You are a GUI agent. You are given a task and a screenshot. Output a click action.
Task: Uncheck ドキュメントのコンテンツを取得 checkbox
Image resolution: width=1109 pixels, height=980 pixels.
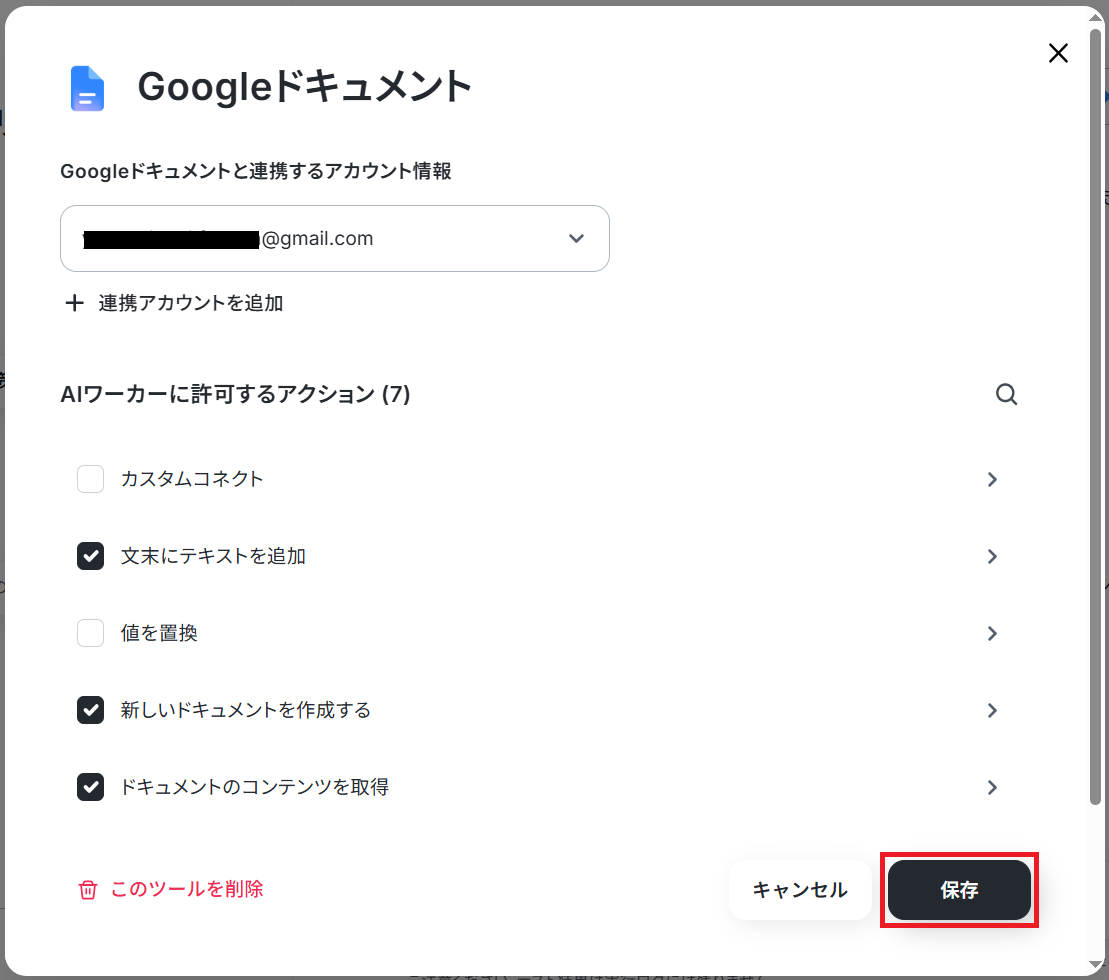91,788
